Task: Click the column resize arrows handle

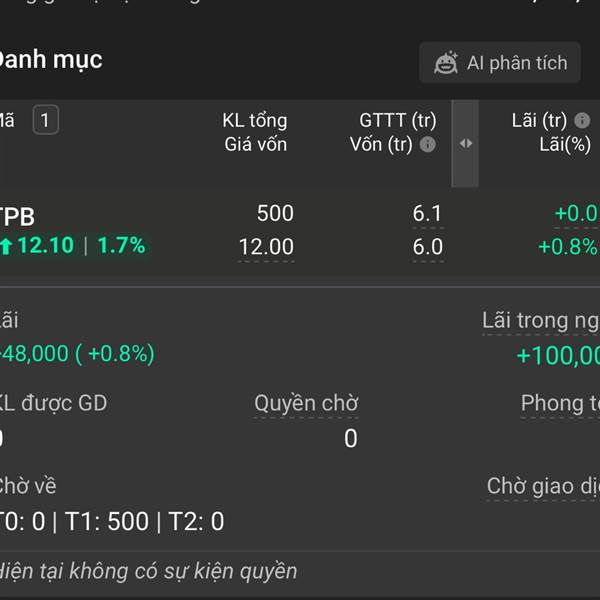Action: (x=465, y=143)
